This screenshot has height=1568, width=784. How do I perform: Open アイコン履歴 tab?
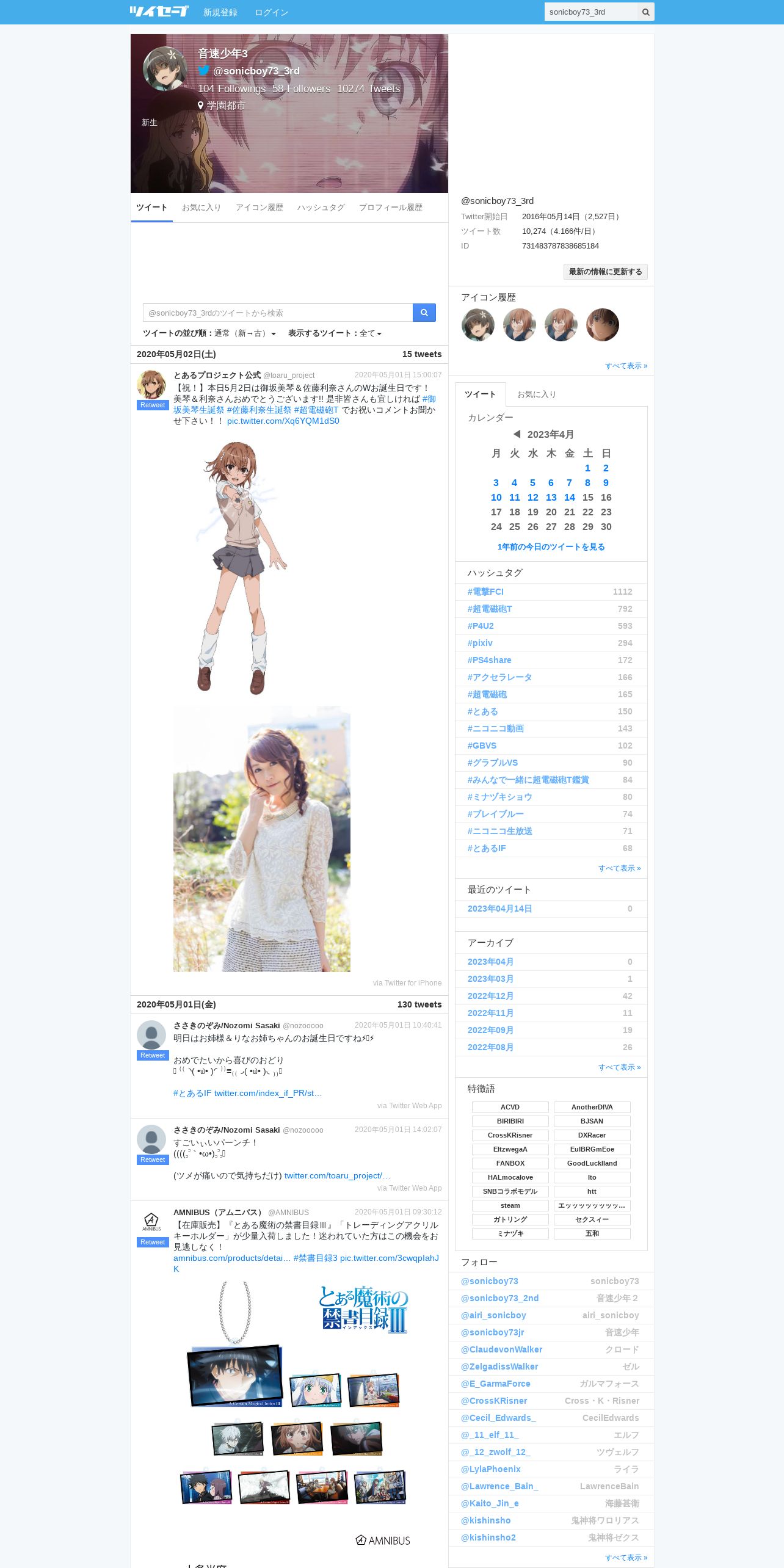click(260, 208)
